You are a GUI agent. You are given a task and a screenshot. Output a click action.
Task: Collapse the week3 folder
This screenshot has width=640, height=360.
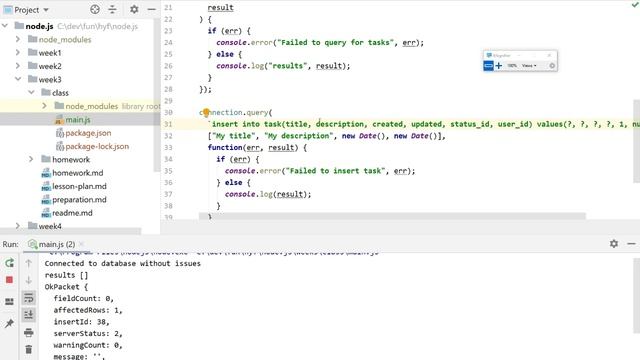[x=18, y=79]
